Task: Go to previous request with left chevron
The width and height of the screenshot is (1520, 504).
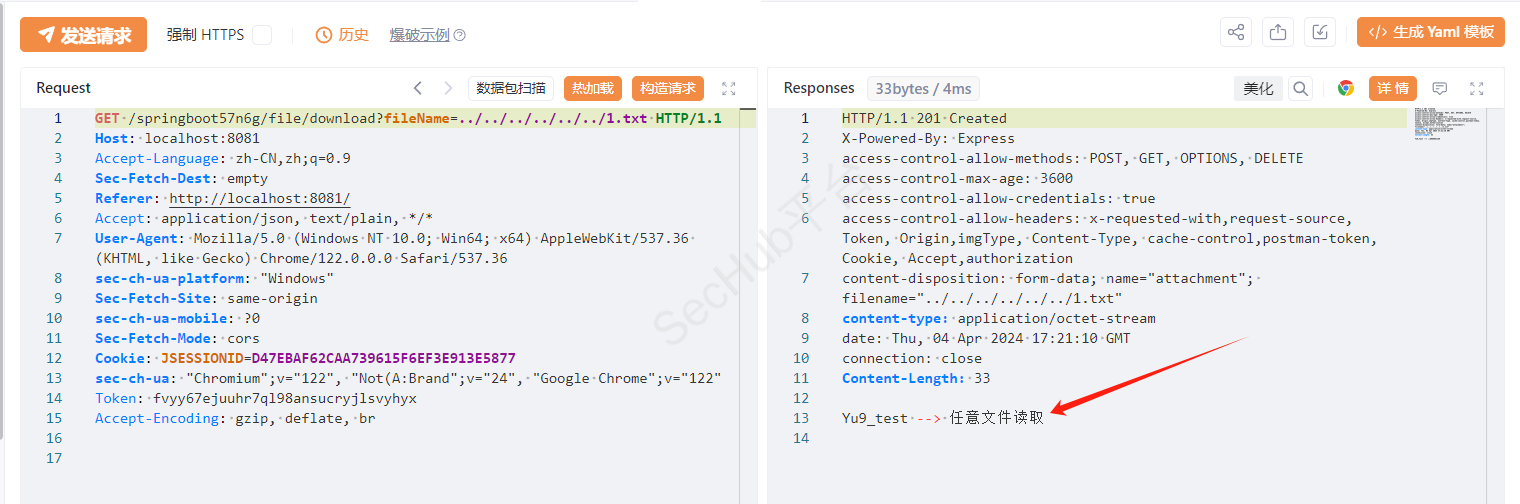Action: (x=418, y=88)
